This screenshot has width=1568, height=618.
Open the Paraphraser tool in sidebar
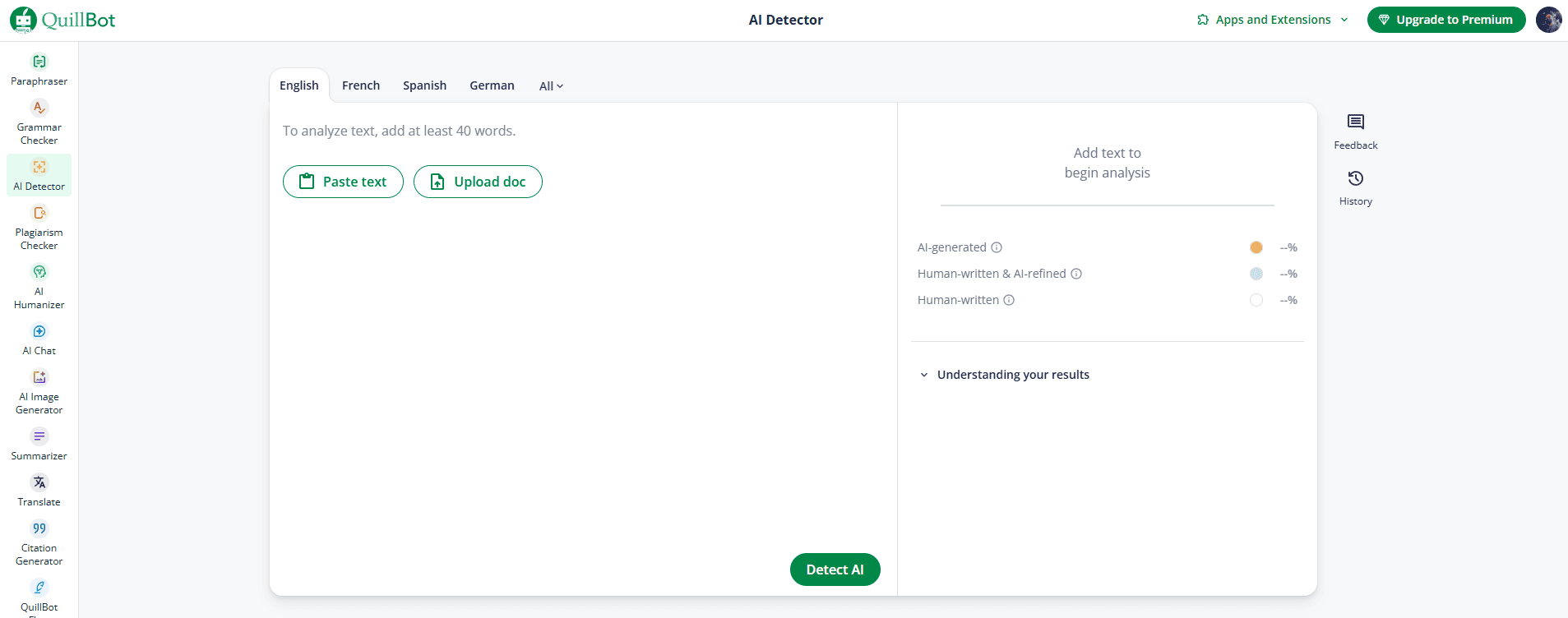39,70
